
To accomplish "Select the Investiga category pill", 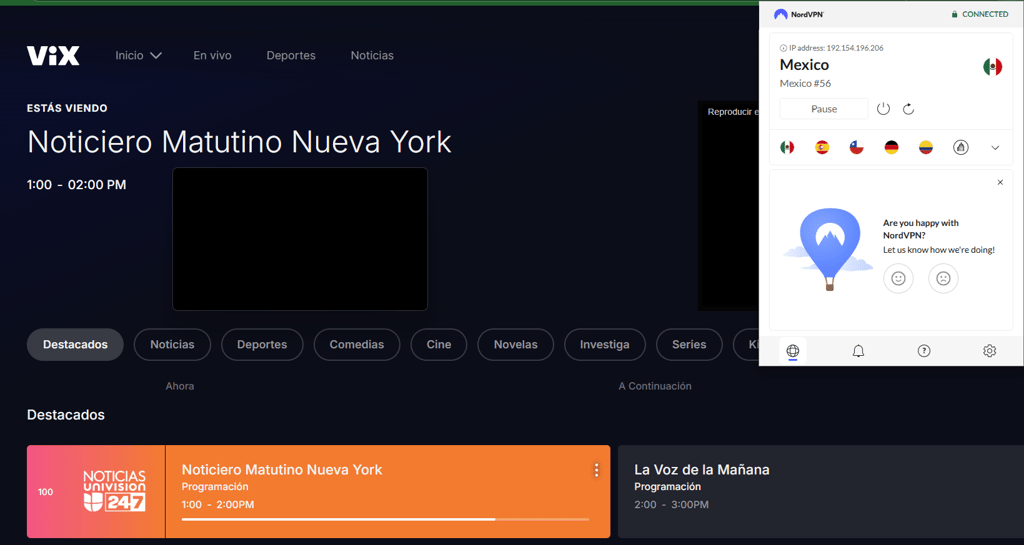I will point(605,345).
